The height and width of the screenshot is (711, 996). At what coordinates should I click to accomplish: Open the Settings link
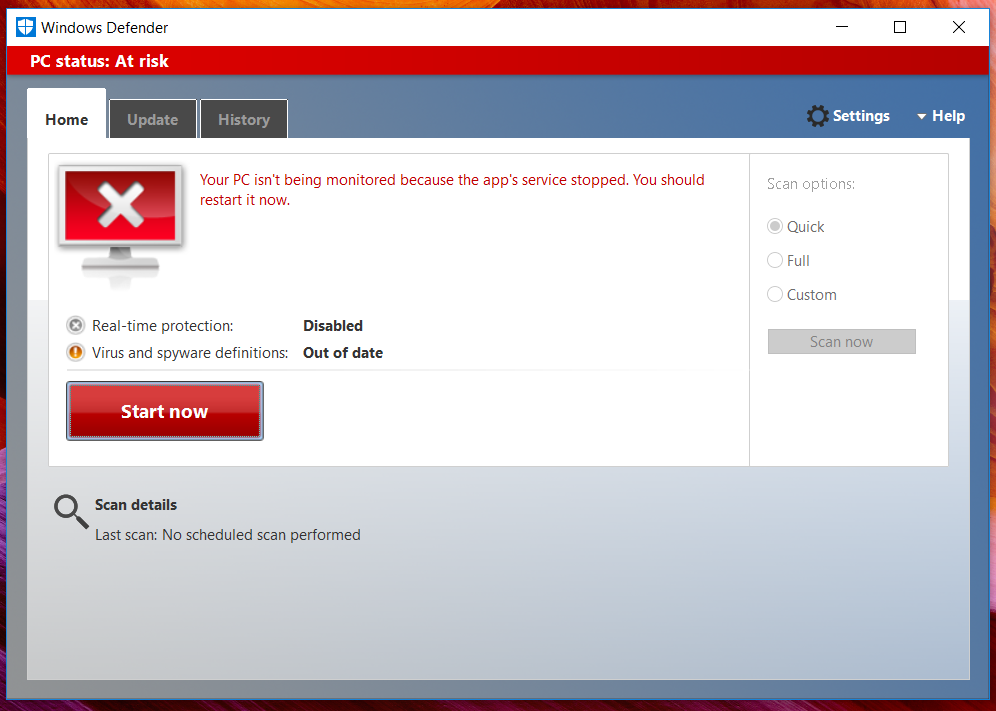pos(861,116)
